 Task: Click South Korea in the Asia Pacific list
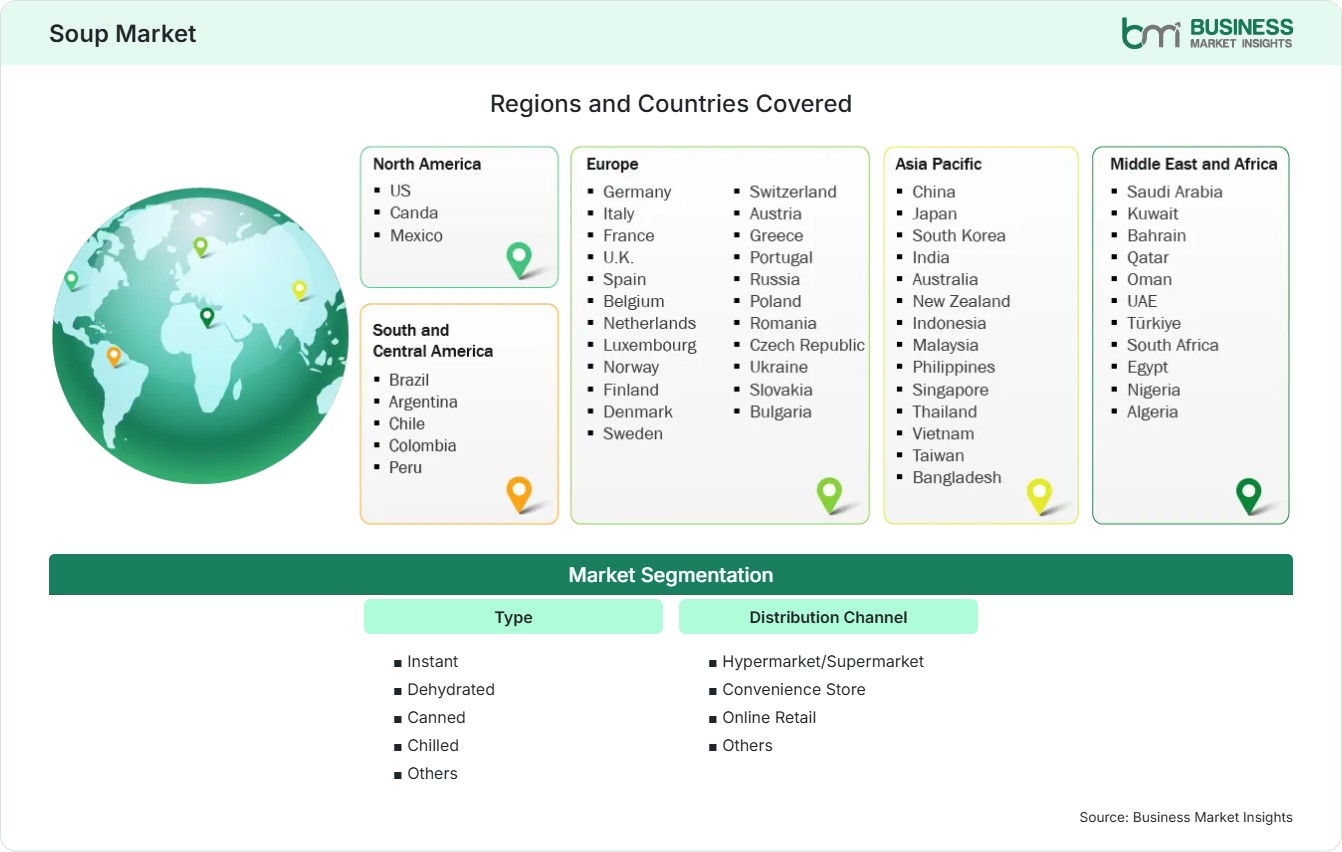click(959, 236)
